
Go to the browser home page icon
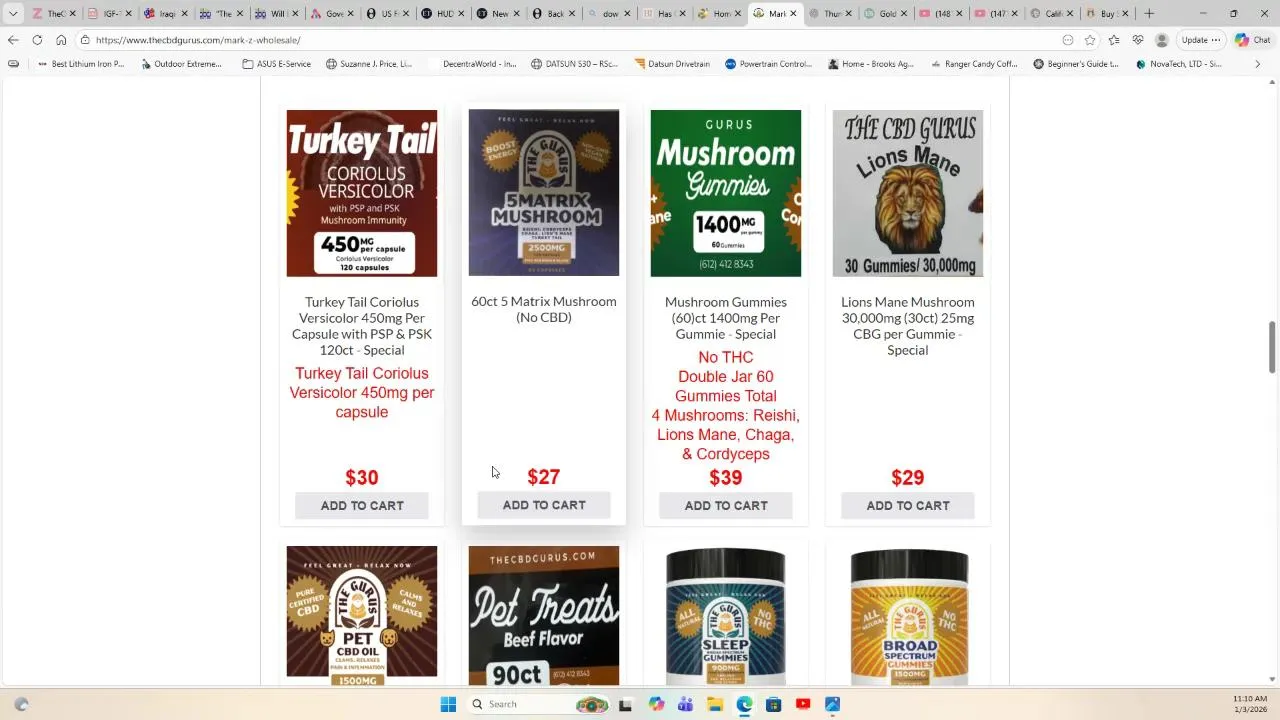pos(61,40)
